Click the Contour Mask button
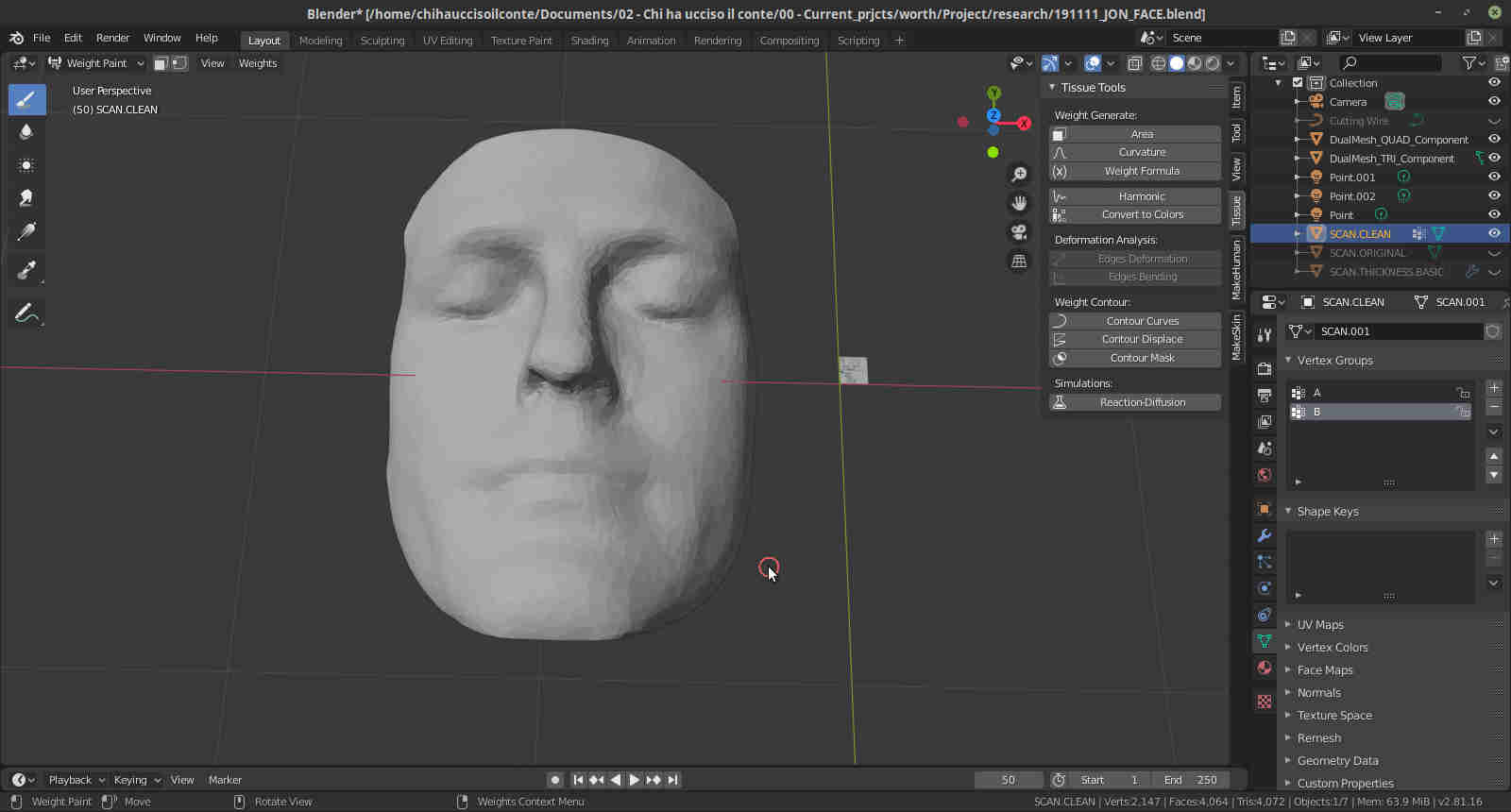 pos(1134,358)
